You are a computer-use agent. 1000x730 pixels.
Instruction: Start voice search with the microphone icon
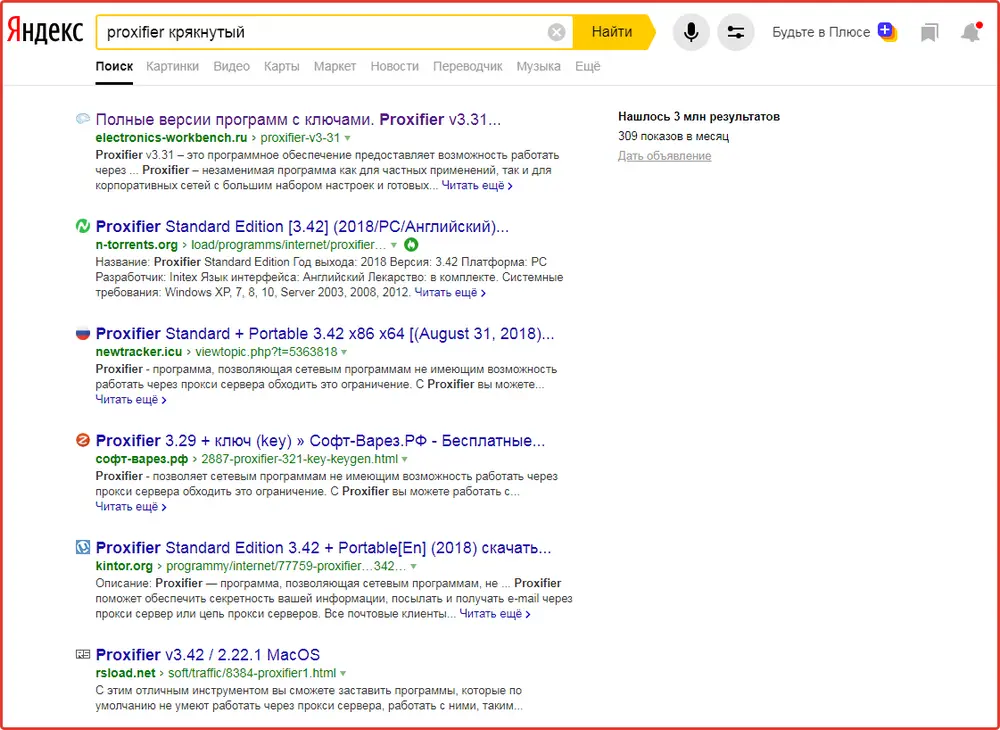tap(690, 32)
